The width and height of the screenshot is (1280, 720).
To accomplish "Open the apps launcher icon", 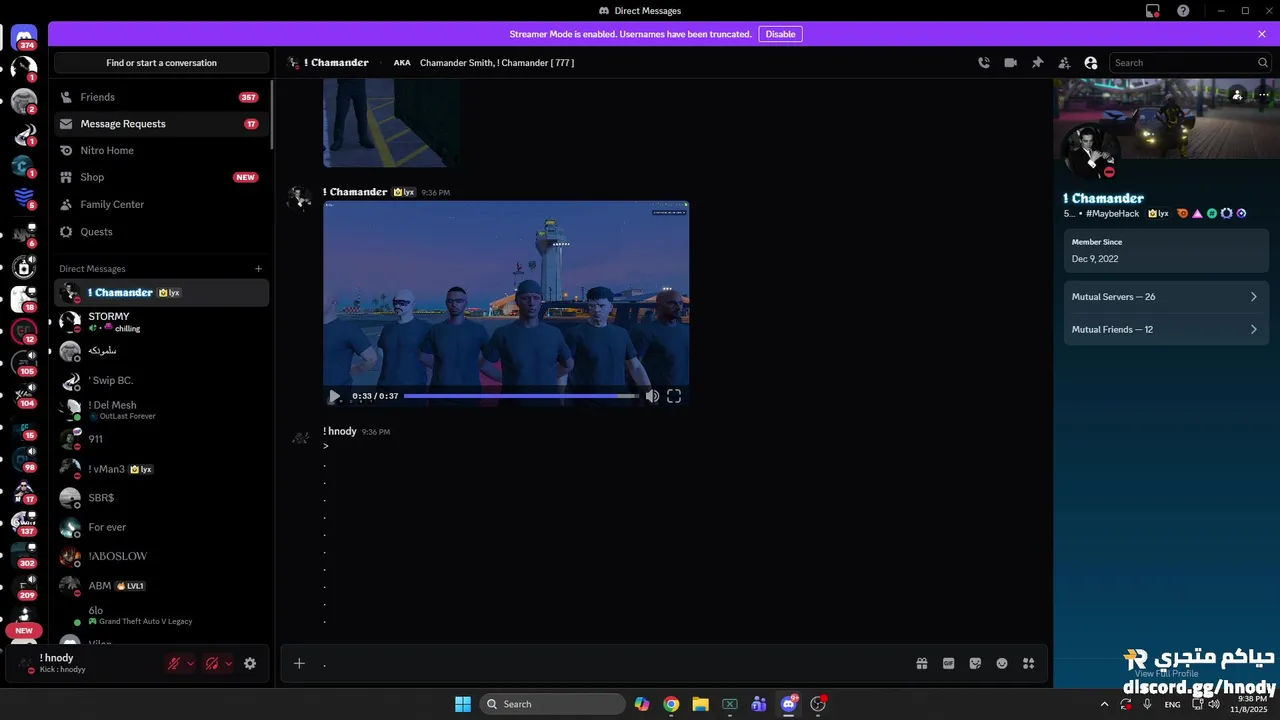I will point(1028,663).
